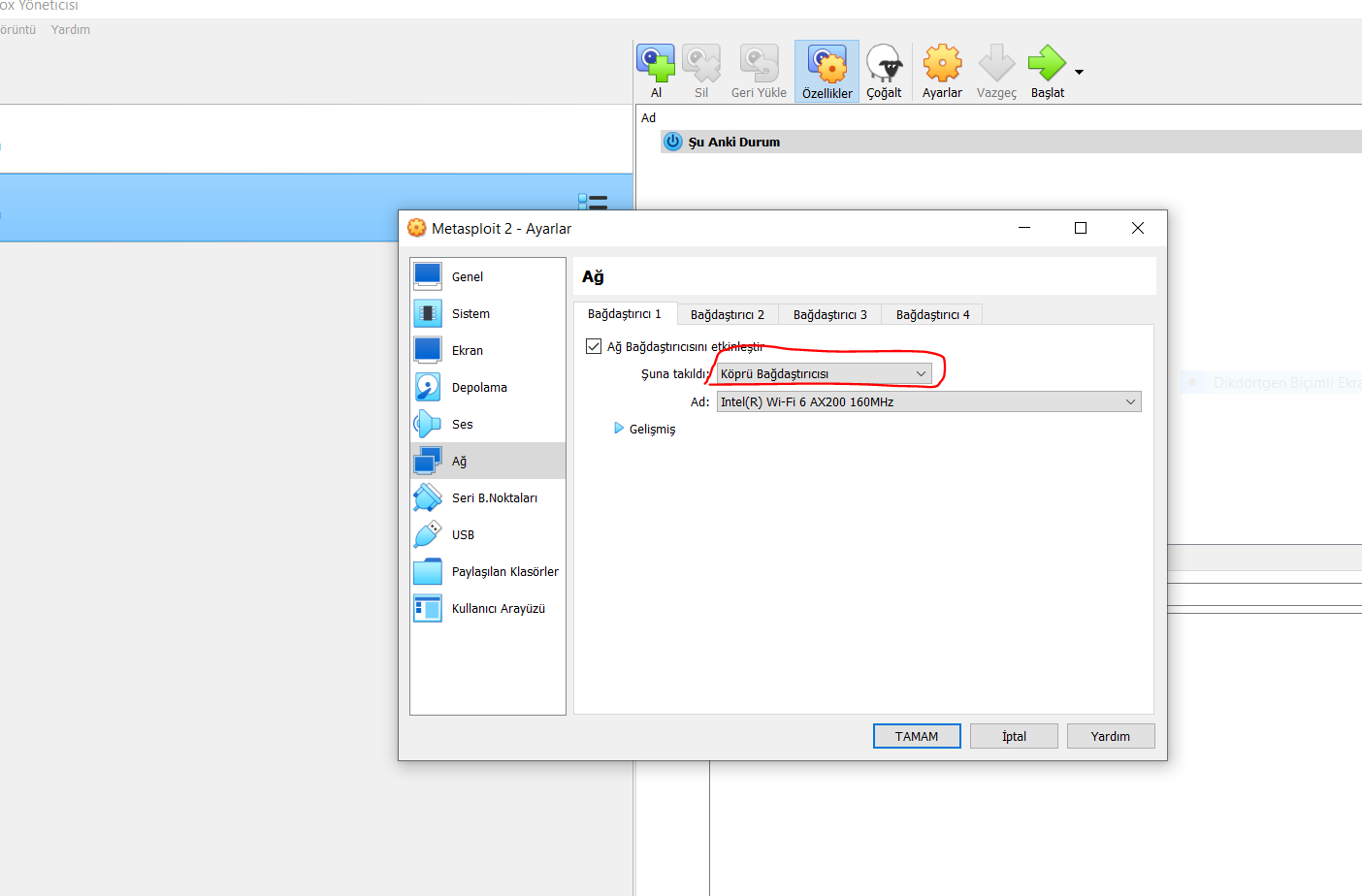Select the Şu Anki Durum snapshot row
Image resolution: width=1362 pixels, height=896 pixels.
point(1011,142)
